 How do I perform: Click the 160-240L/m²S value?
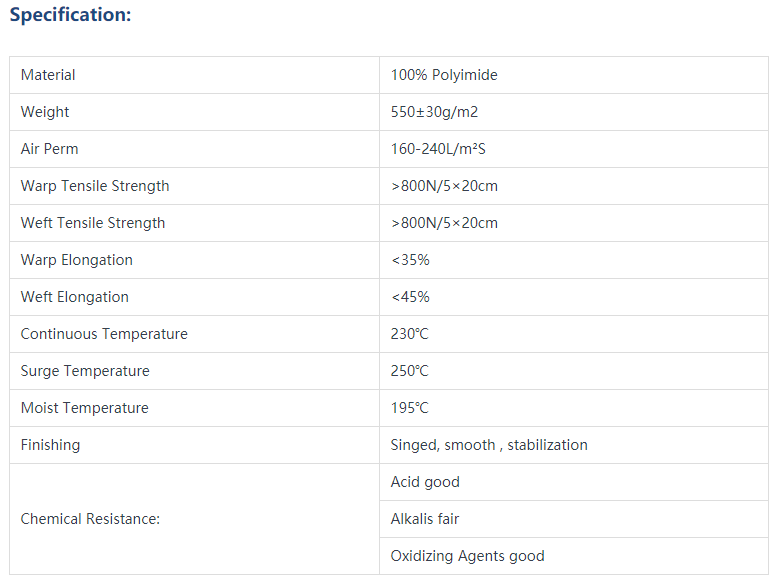438,149
